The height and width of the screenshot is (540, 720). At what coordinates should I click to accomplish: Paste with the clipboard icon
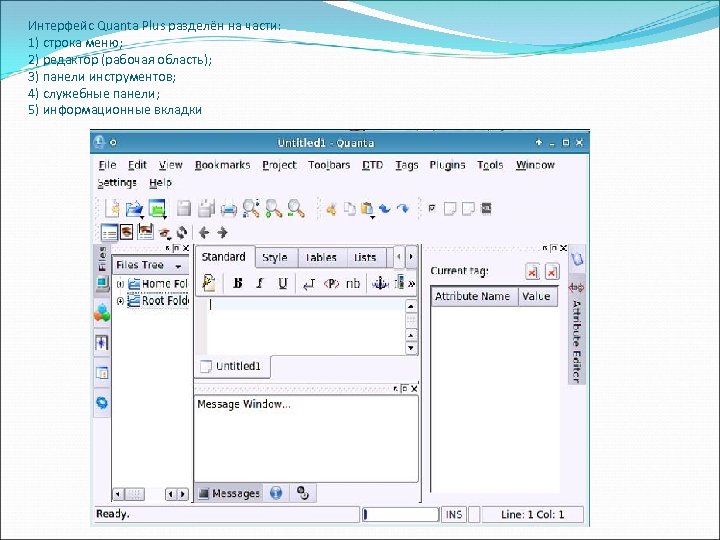pos(367,209)
